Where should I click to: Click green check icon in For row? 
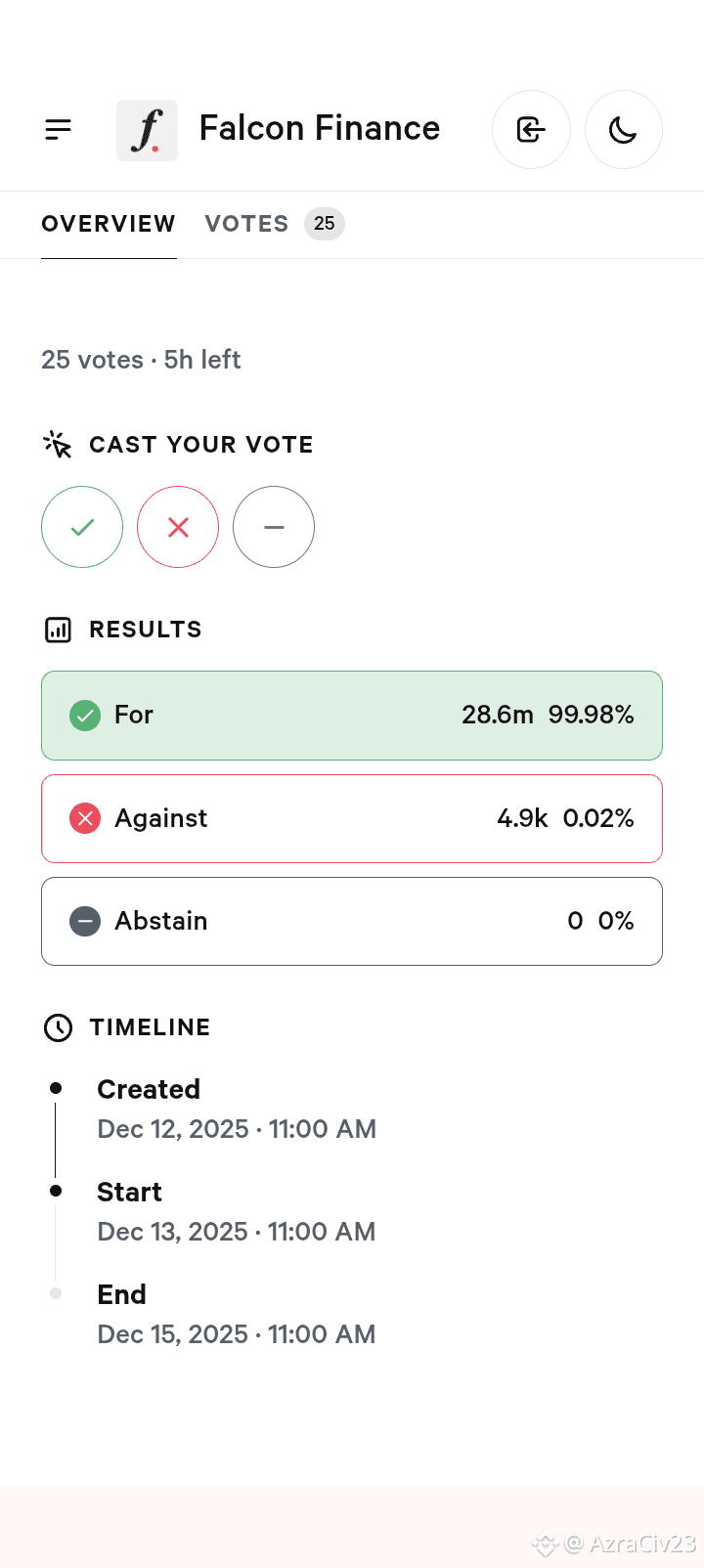85,716
